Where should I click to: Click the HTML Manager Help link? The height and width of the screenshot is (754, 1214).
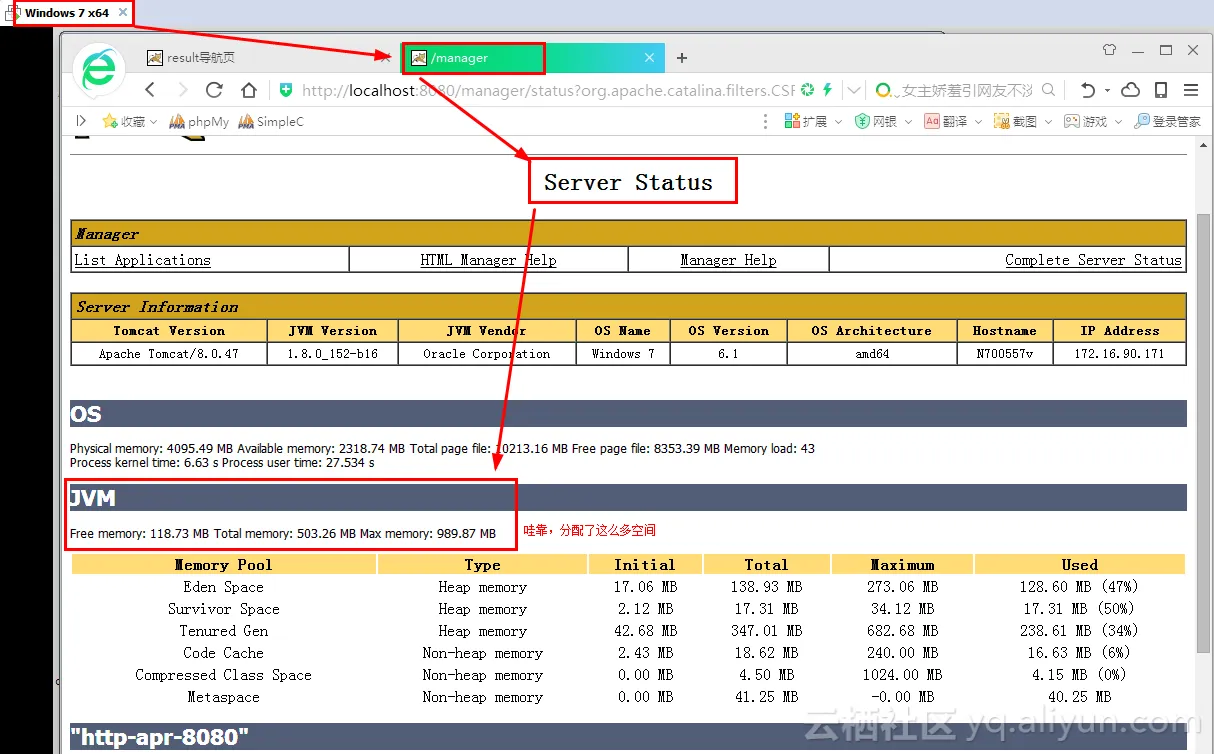pyautogui.click(x=488, y=260)
